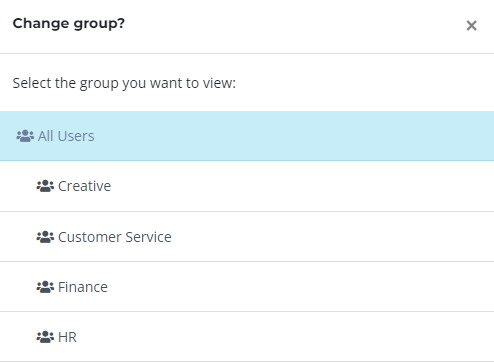Click the group icon beside Customer Service
The image size is (494, 364).
[x=45, y=237]
